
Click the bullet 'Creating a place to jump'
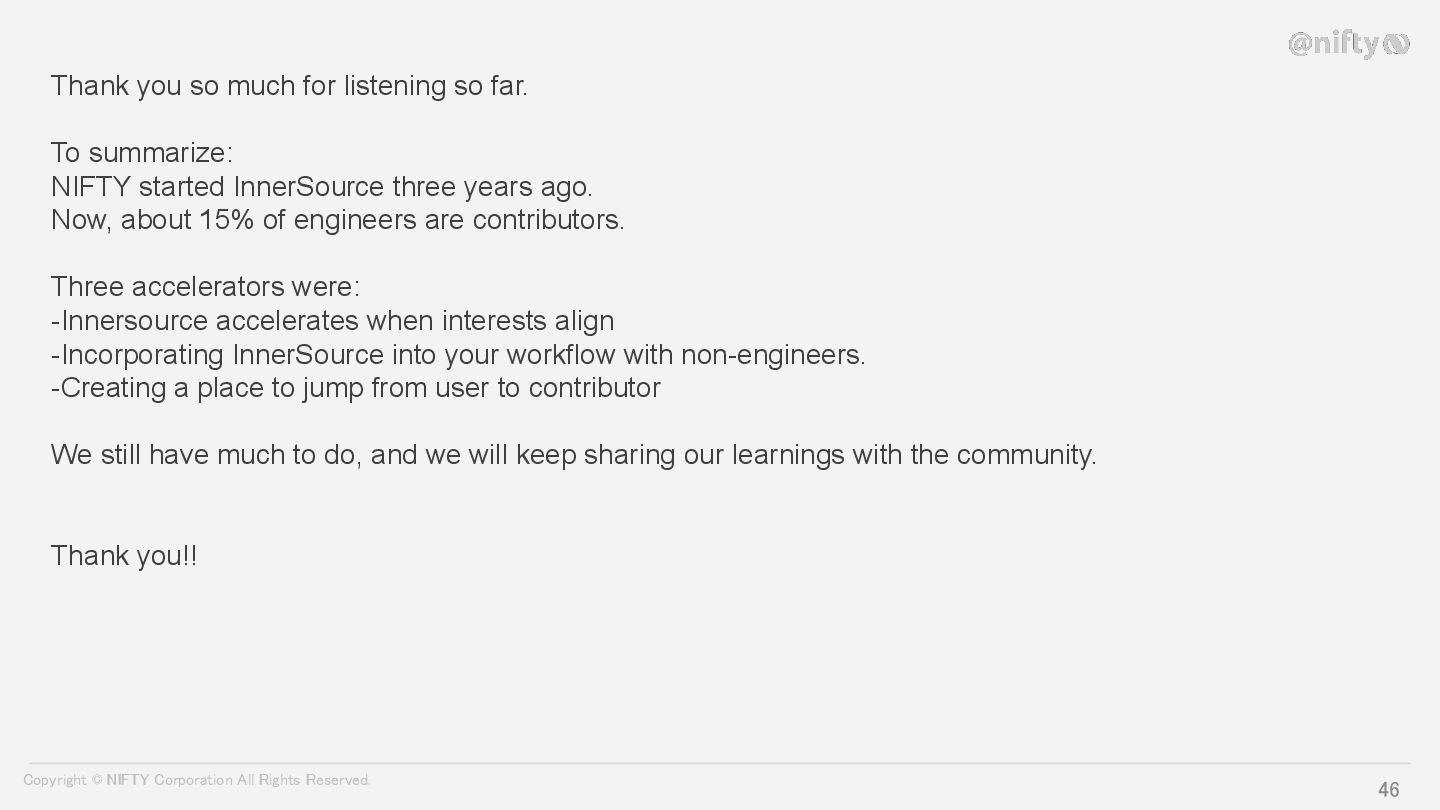[355, 388]
